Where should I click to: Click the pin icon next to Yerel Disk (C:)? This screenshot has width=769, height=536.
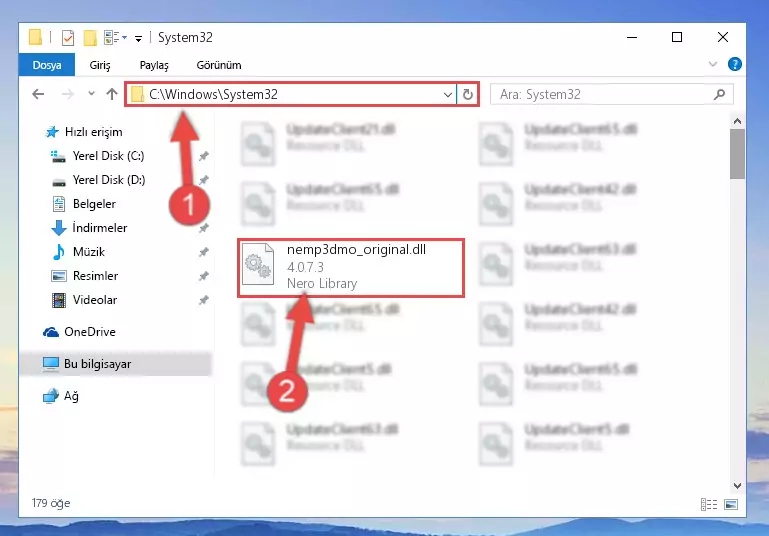(204, 156)
